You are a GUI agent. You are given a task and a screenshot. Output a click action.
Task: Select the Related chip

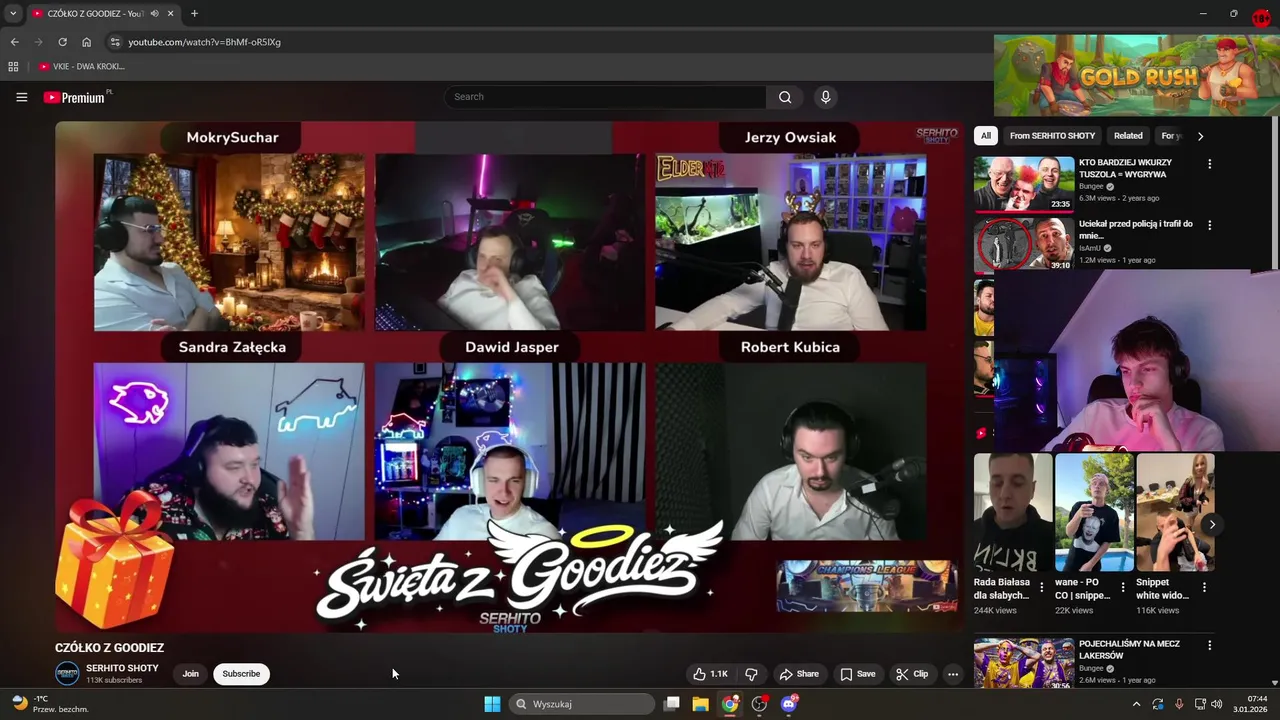click(x=1128, y=136)
